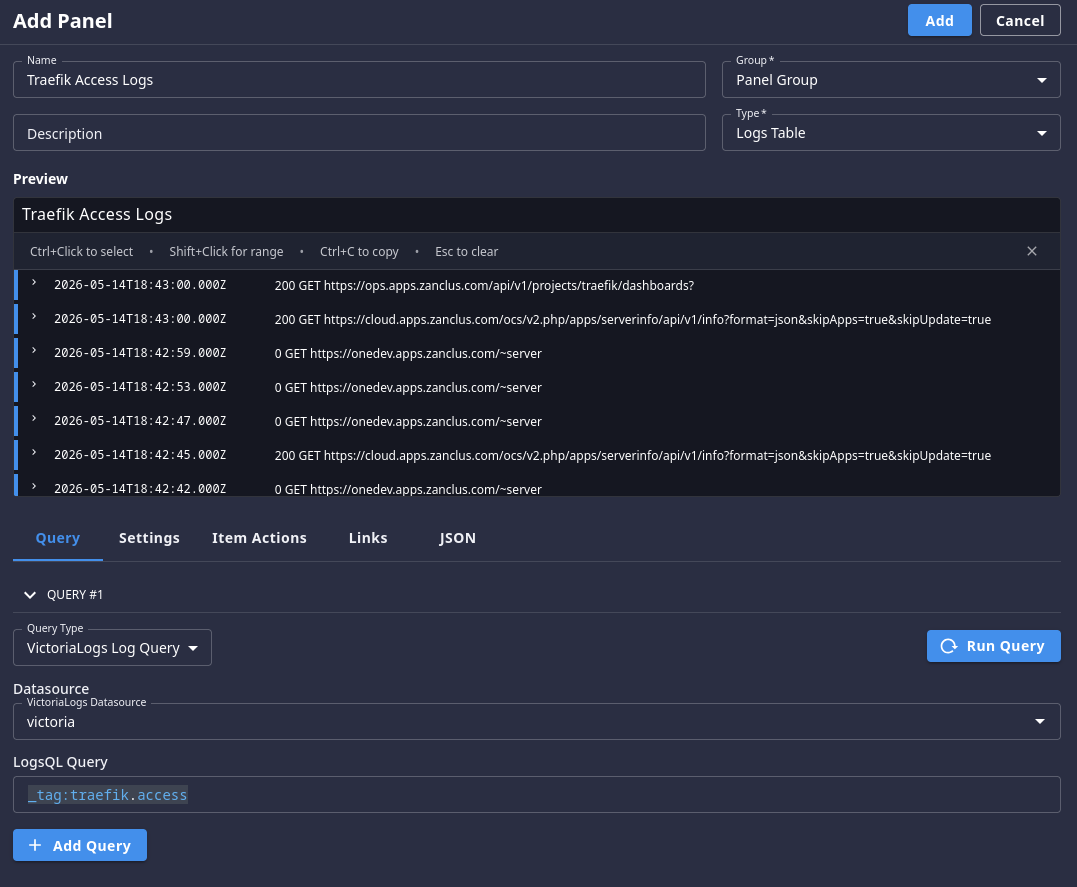Open the Query Type dropdown

tap(112, 648)
